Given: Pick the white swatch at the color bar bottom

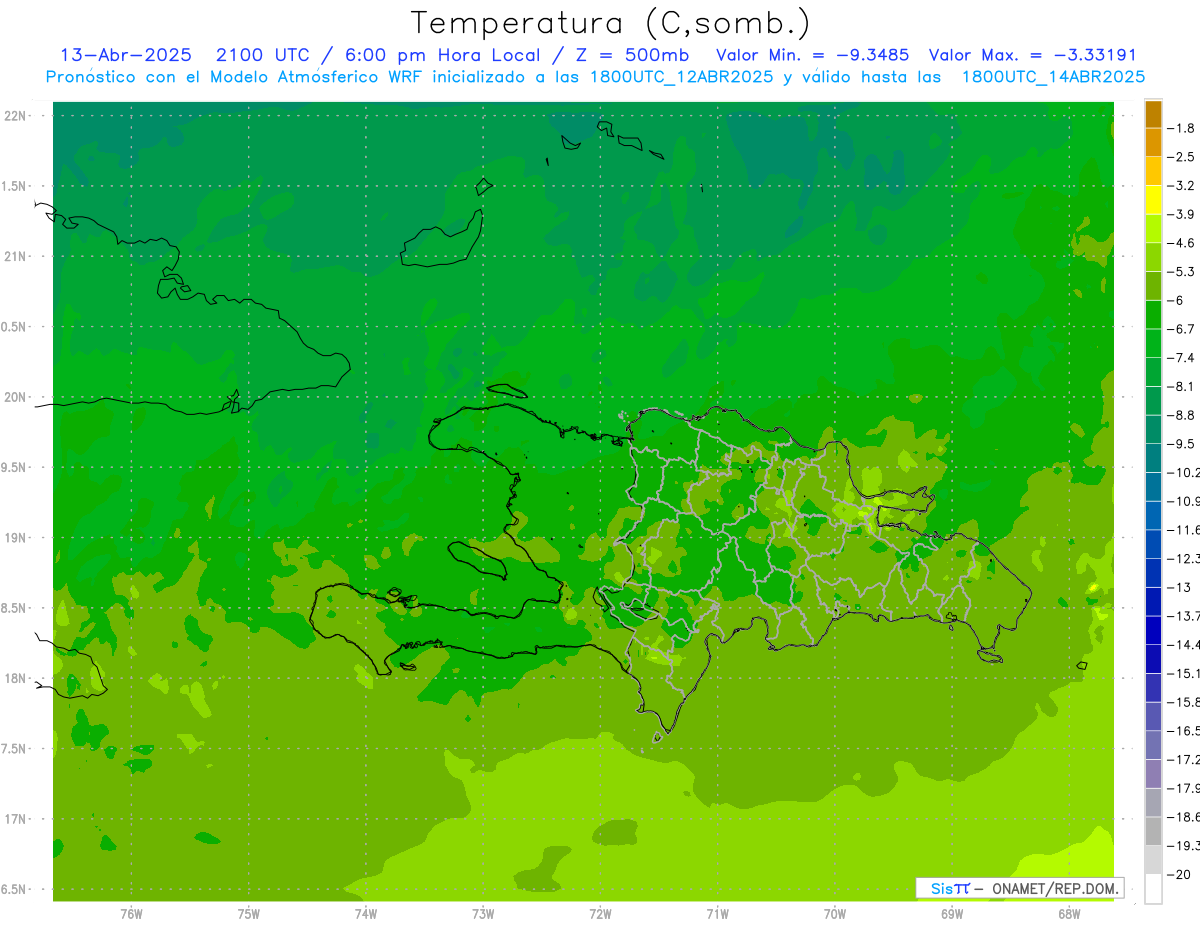Looking at the screenshot, I should (1153, 888).
